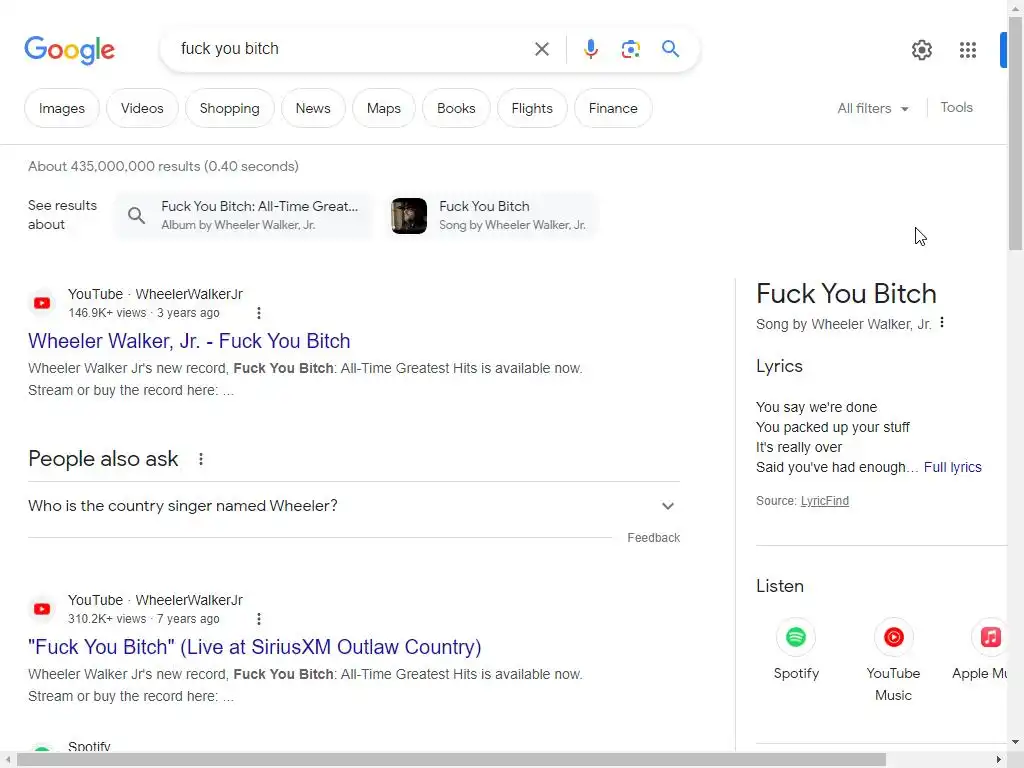
Task: Click the vertical scrollbar thumb
Action: (x=1016, y=133)
